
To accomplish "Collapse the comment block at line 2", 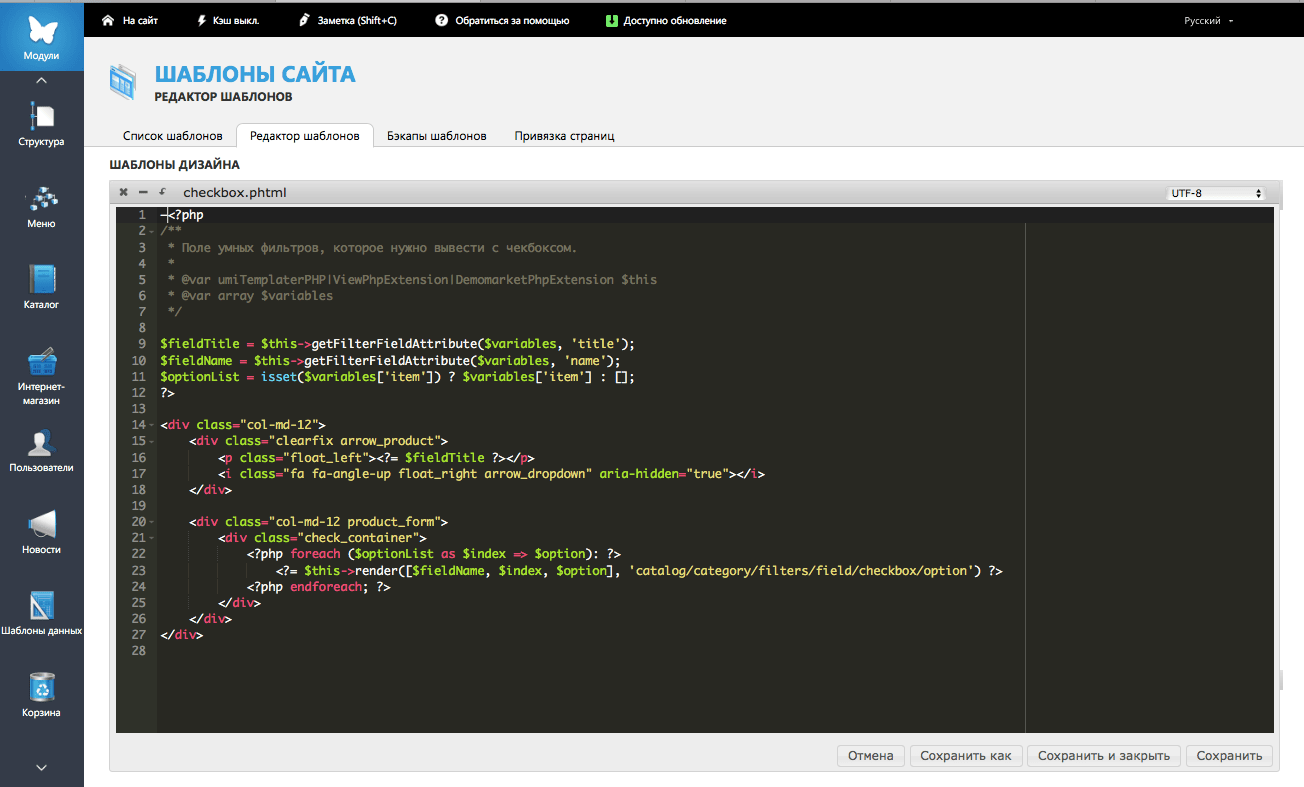I will click(151, 231).
